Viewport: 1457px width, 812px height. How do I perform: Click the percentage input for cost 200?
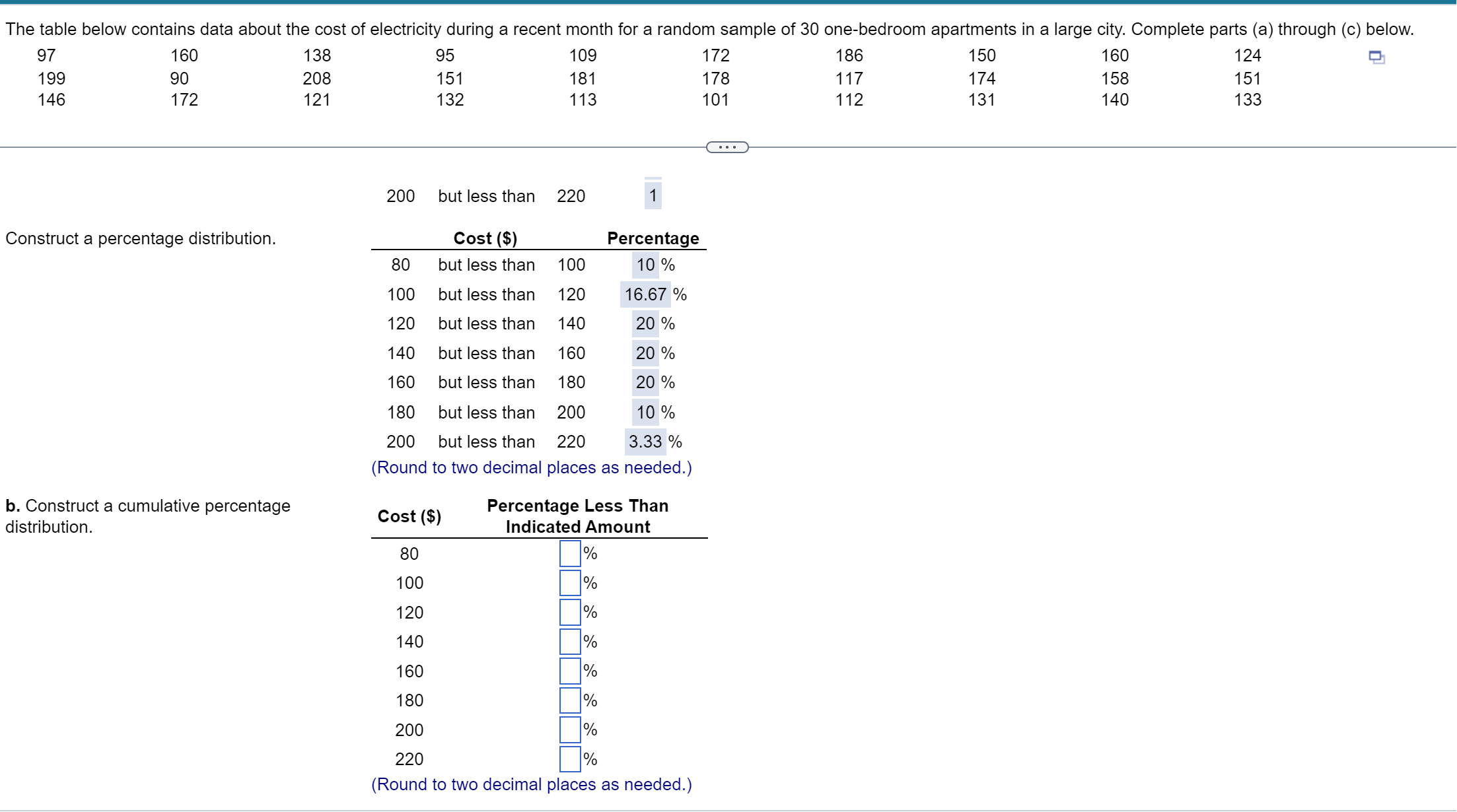click(x=570, y=729)
